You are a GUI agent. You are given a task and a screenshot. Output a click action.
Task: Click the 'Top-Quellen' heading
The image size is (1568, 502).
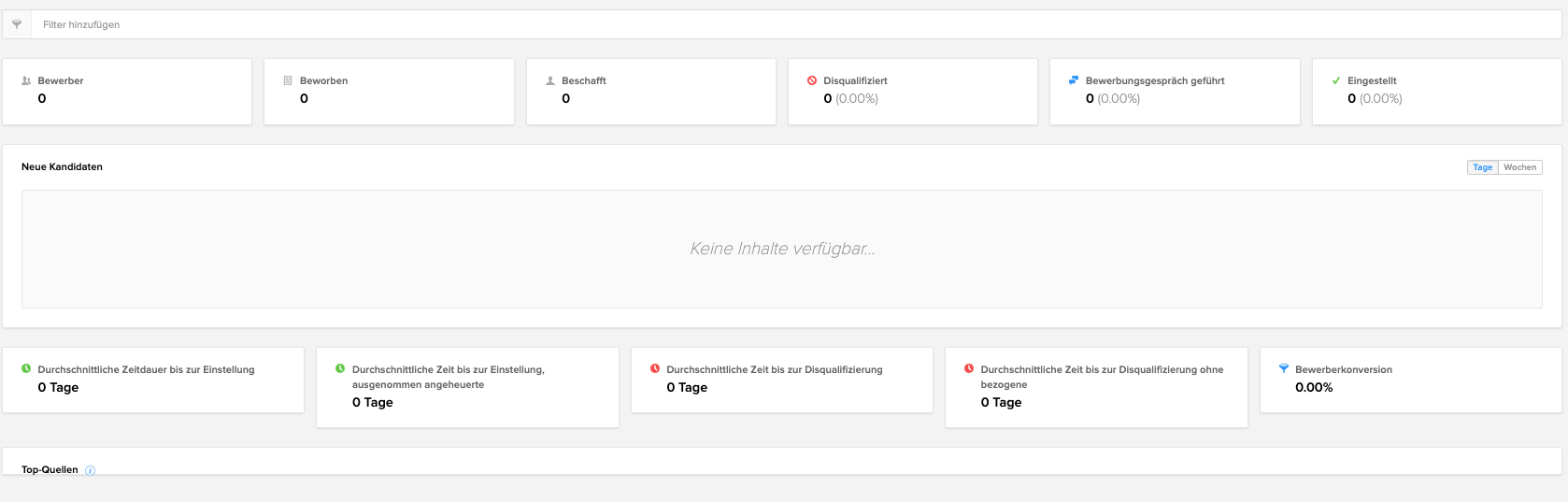(x=50, y=469)
